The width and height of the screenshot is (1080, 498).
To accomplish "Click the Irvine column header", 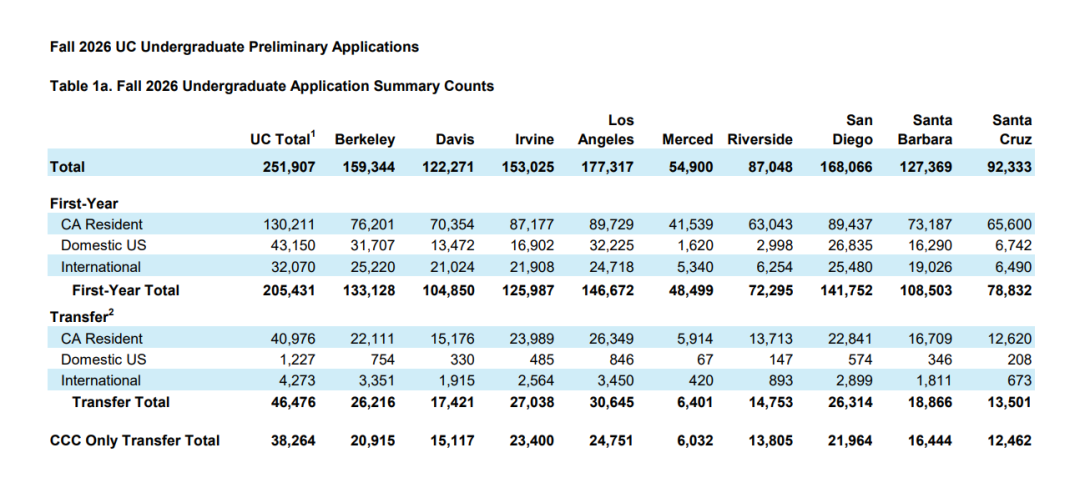I will click(534, 140).
